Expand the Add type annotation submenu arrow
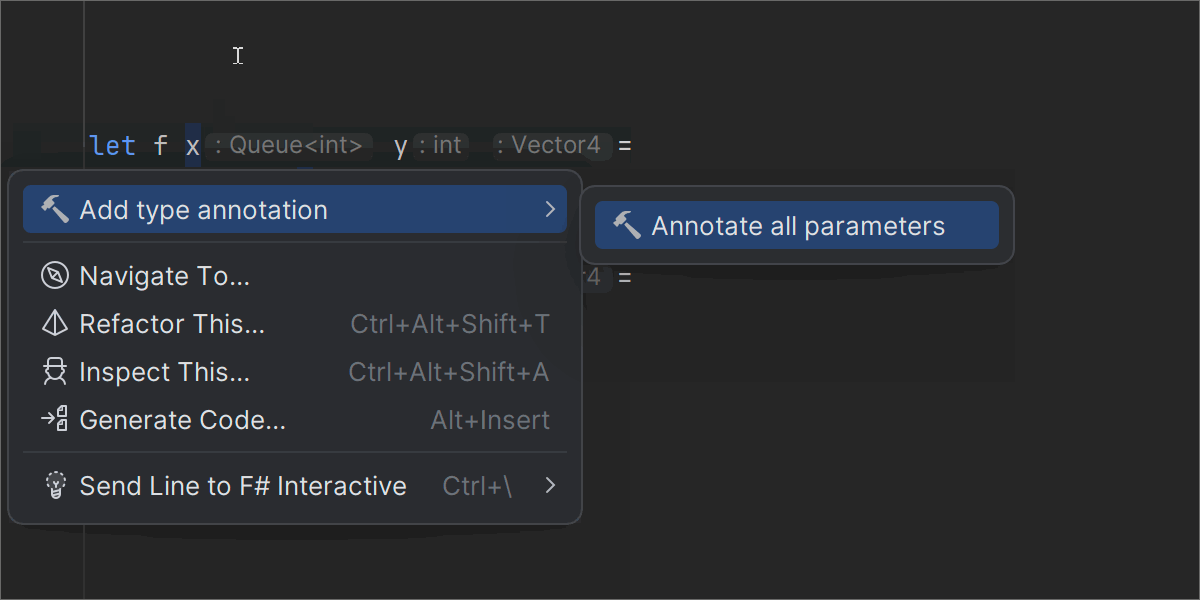This screenshot has width=1200, height=600. coord(549,210)
